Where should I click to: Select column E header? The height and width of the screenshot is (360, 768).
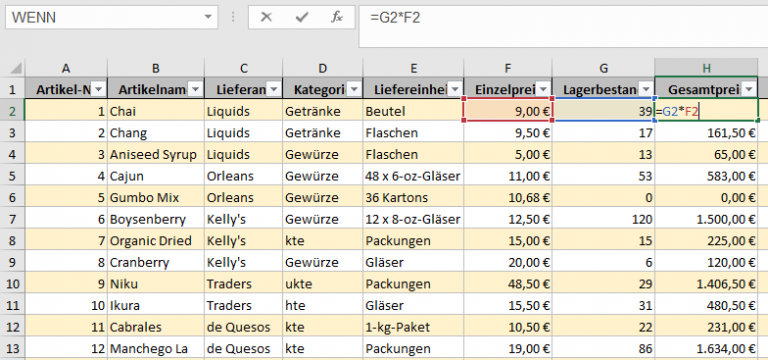413,68
